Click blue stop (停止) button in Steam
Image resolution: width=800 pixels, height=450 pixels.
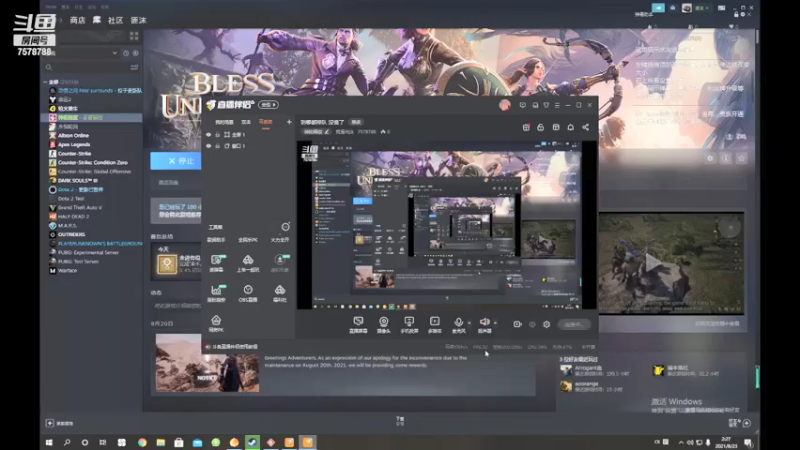176,161
